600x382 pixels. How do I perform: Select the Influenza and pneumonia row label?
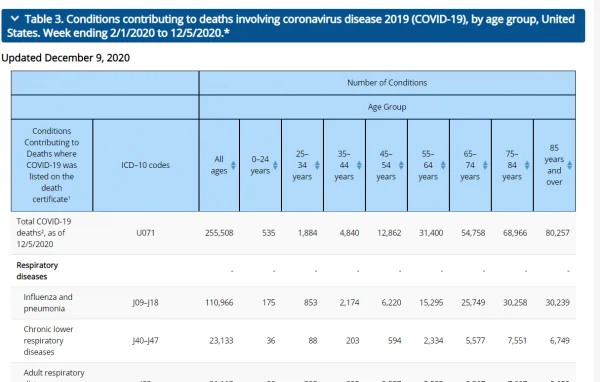coord(48,302)
